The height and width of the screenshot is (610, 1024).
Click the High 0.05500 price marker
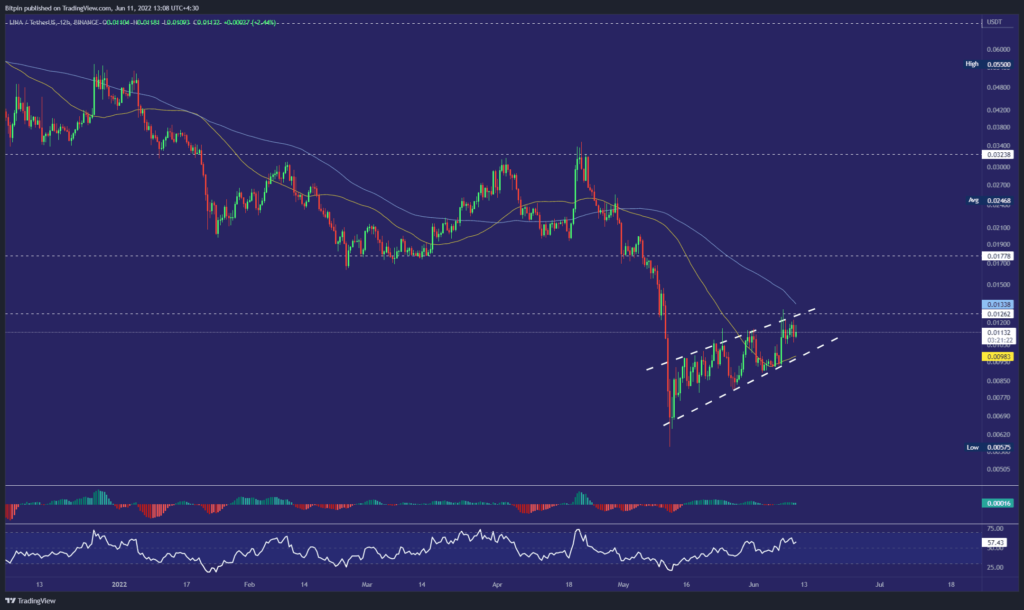[x=1000, y=64]
